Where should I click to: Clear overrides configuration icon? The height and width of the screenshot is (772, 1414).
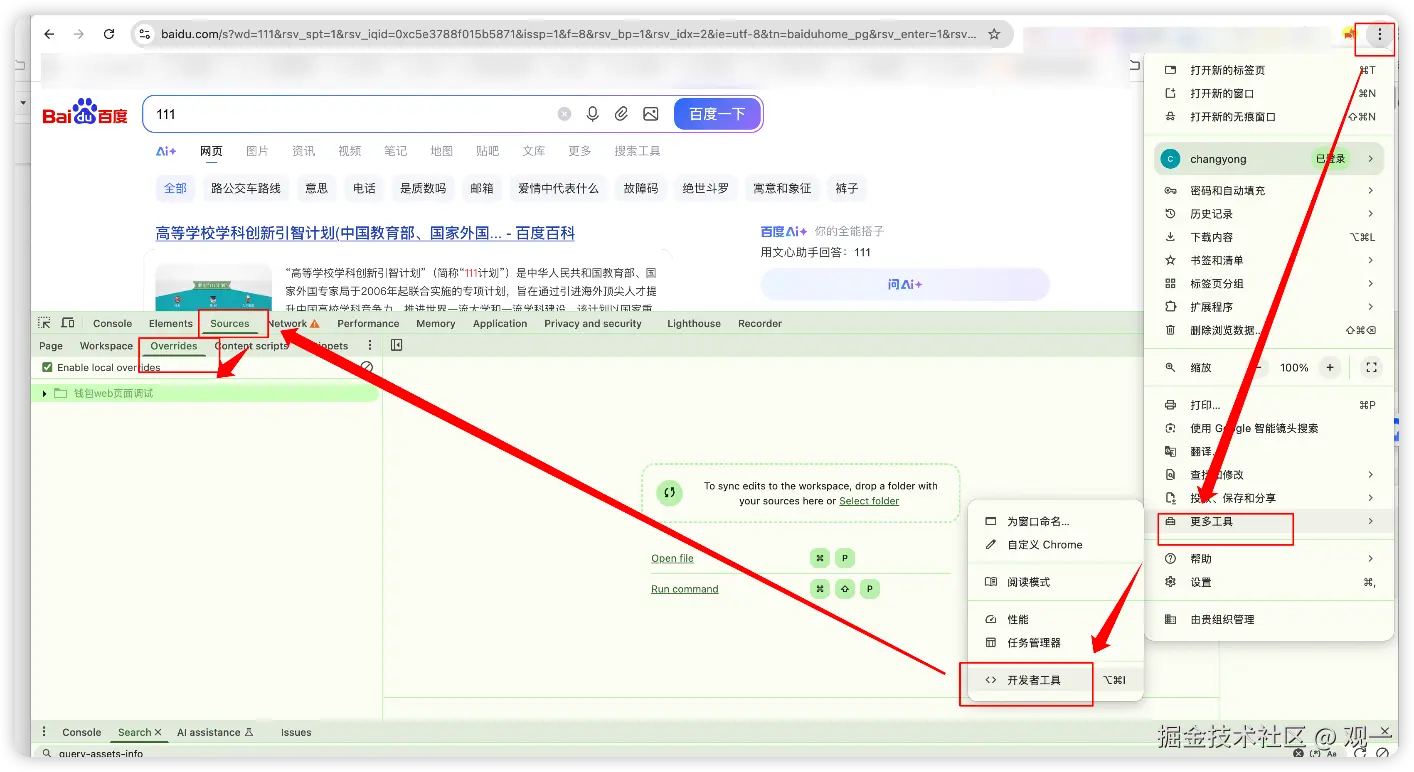(367, 367)
